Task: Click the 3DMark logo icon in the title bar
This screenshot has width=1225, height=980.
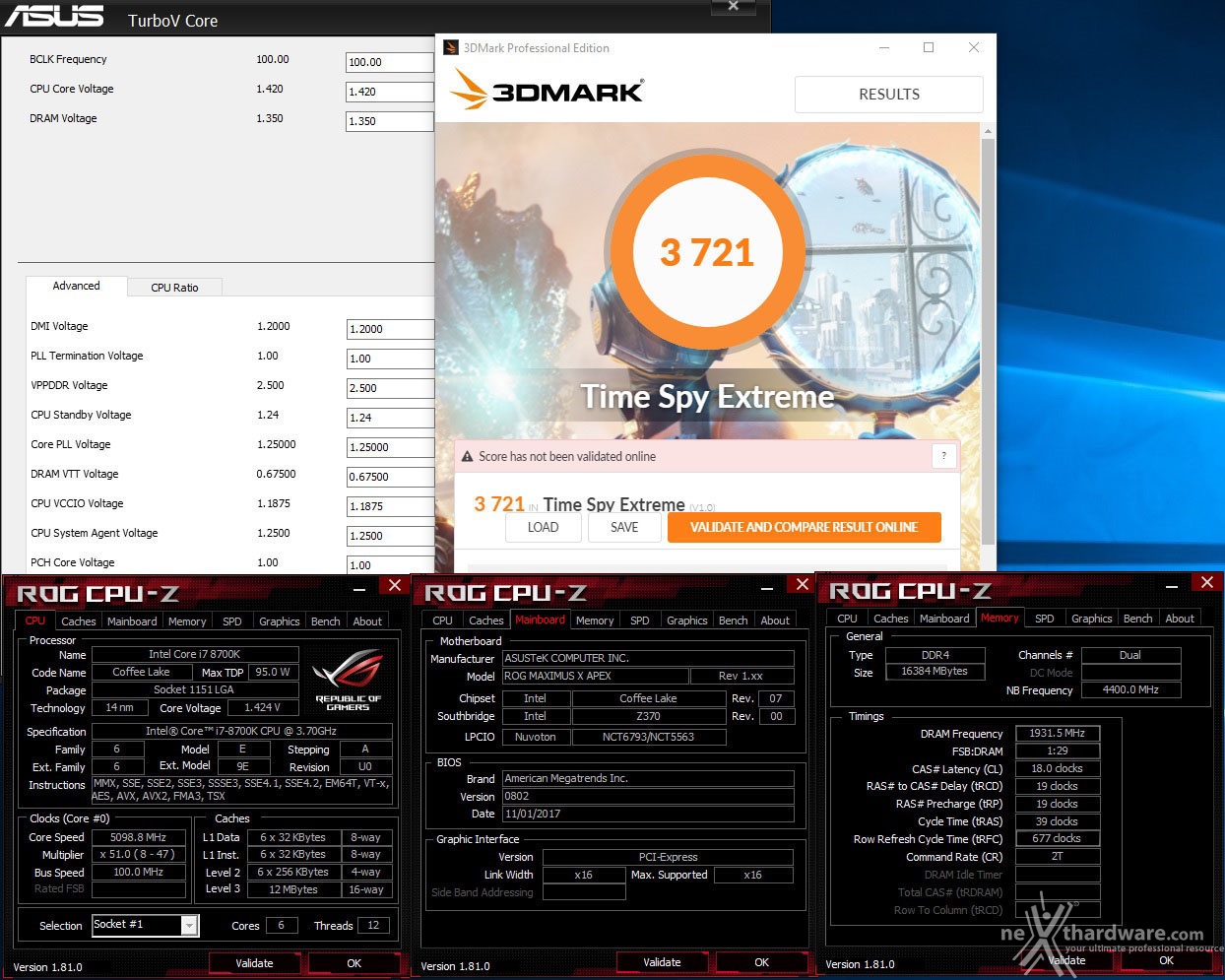Action: (451, 47)
